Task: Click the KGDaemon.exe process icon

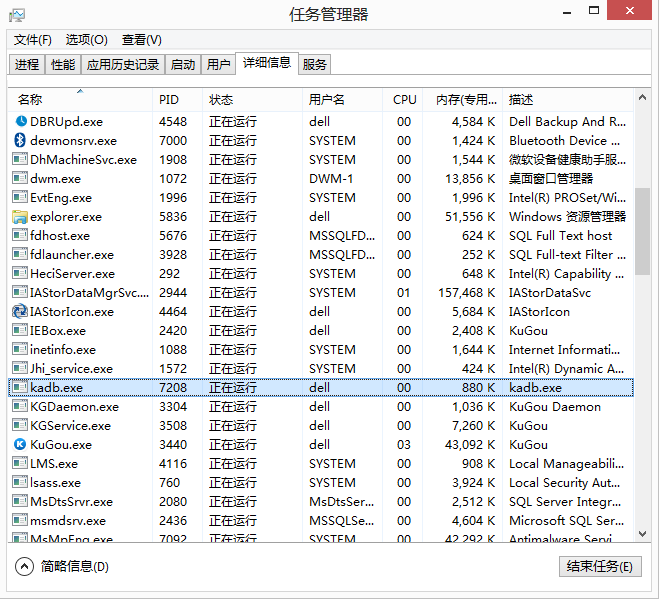Action: click(x=20, y=406)
